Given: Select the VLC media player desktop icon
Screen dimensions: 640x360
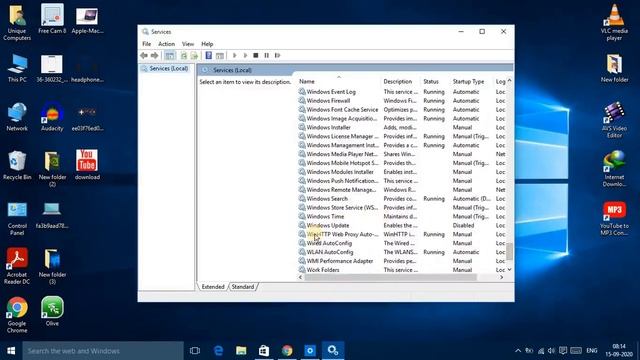Looking at the screenshot, I should tap(614, 22).
